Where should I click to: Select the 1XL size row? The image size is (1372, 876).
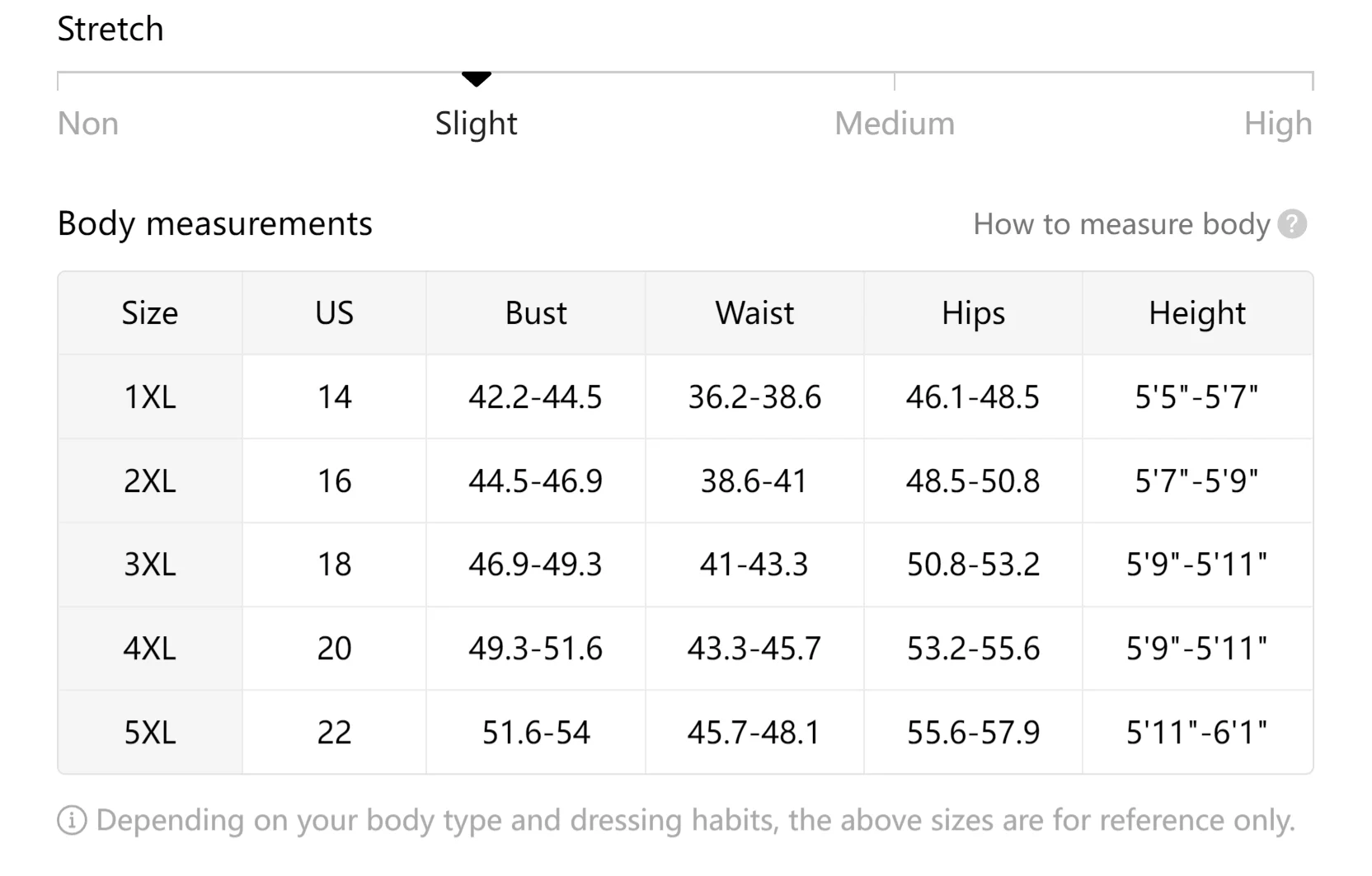[x=150, y=397]
